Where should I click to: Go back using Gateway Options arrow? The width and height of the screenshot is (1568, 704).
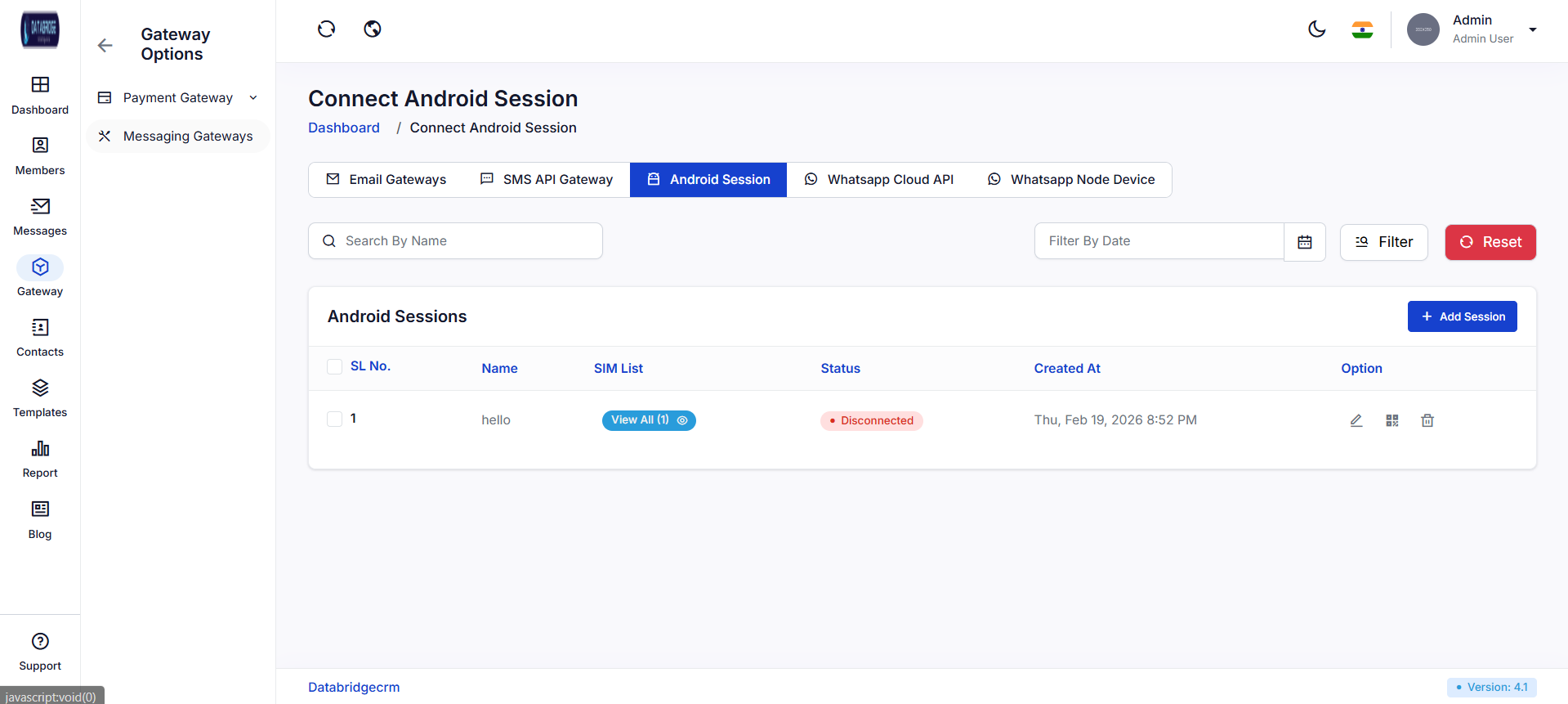click(x=105, y=45)
